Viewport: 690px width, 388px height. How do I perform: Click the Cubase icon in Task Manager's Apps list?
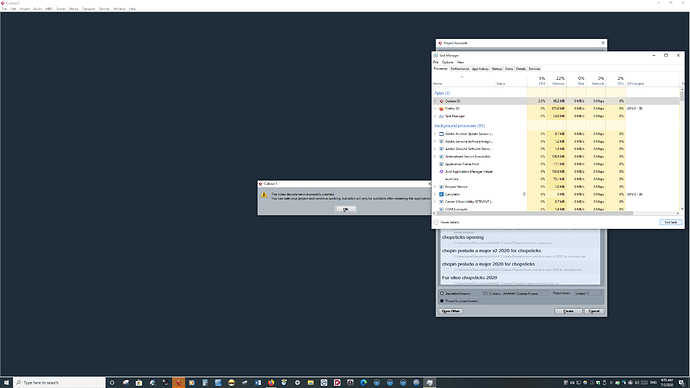[x=441, y=101]
